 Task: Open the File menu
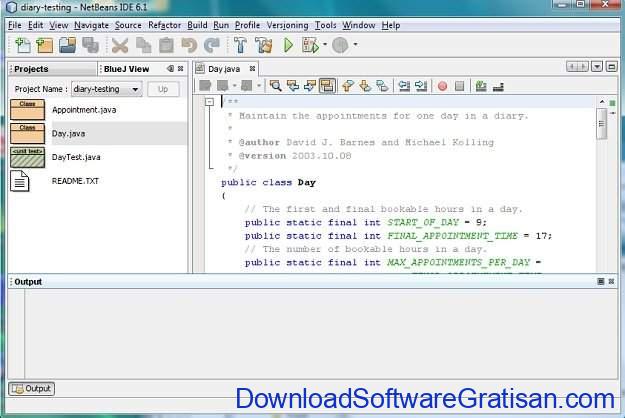(15, 25)
